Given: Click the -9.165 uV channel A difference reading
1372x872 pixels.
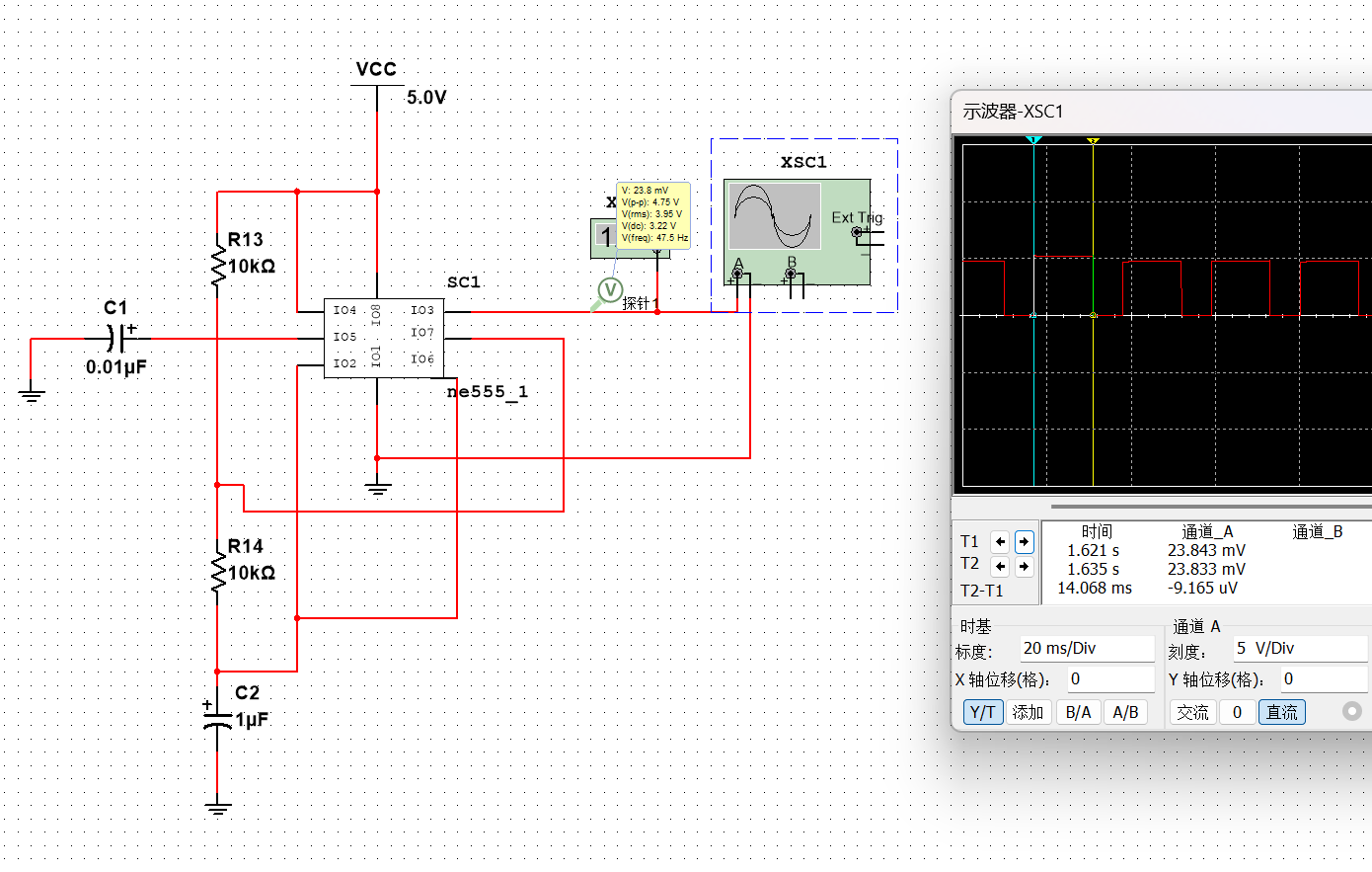Looking at the screenshot, I should click(x=1202, y=588).
